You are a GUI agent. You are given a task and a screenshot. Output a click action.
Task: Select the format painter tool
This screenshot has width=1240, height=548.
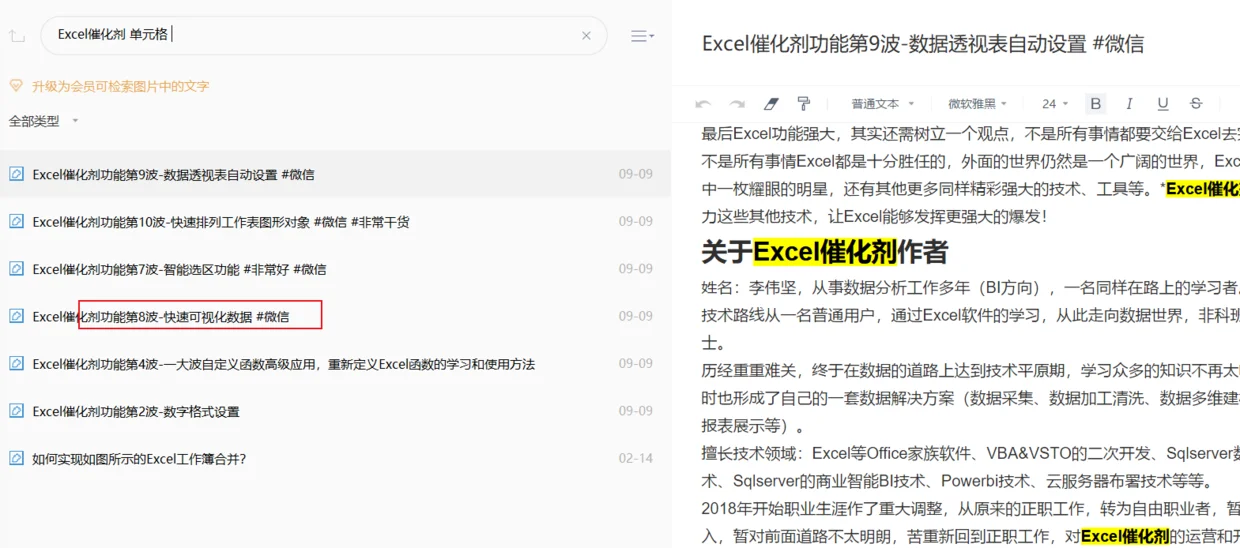803,104
